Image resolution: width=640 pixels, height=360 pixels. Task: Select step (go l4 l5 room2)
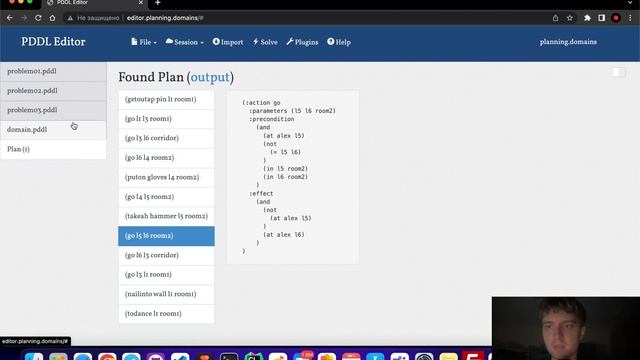point(166,197)
